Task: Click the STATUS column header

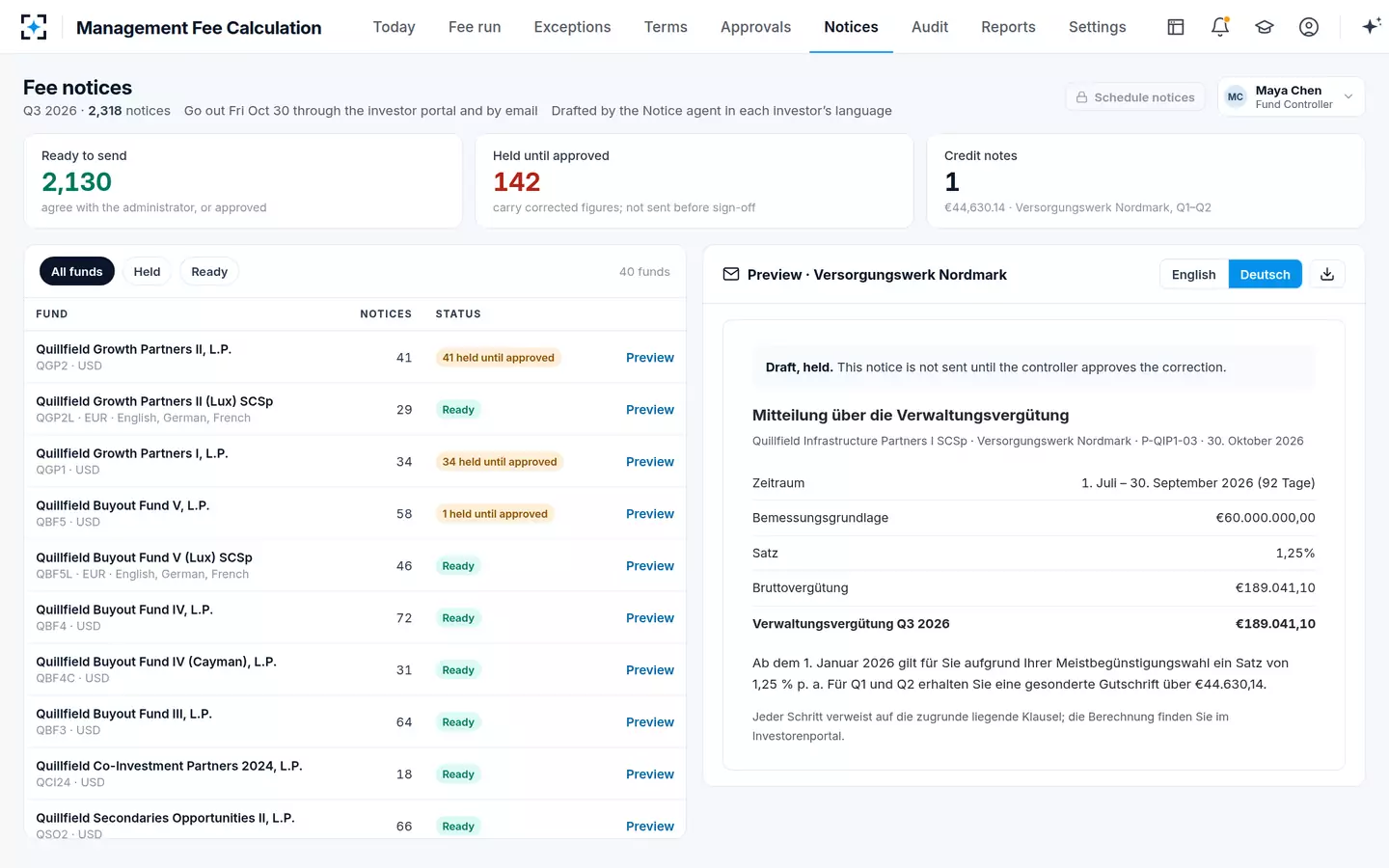Action: [458, 314]
